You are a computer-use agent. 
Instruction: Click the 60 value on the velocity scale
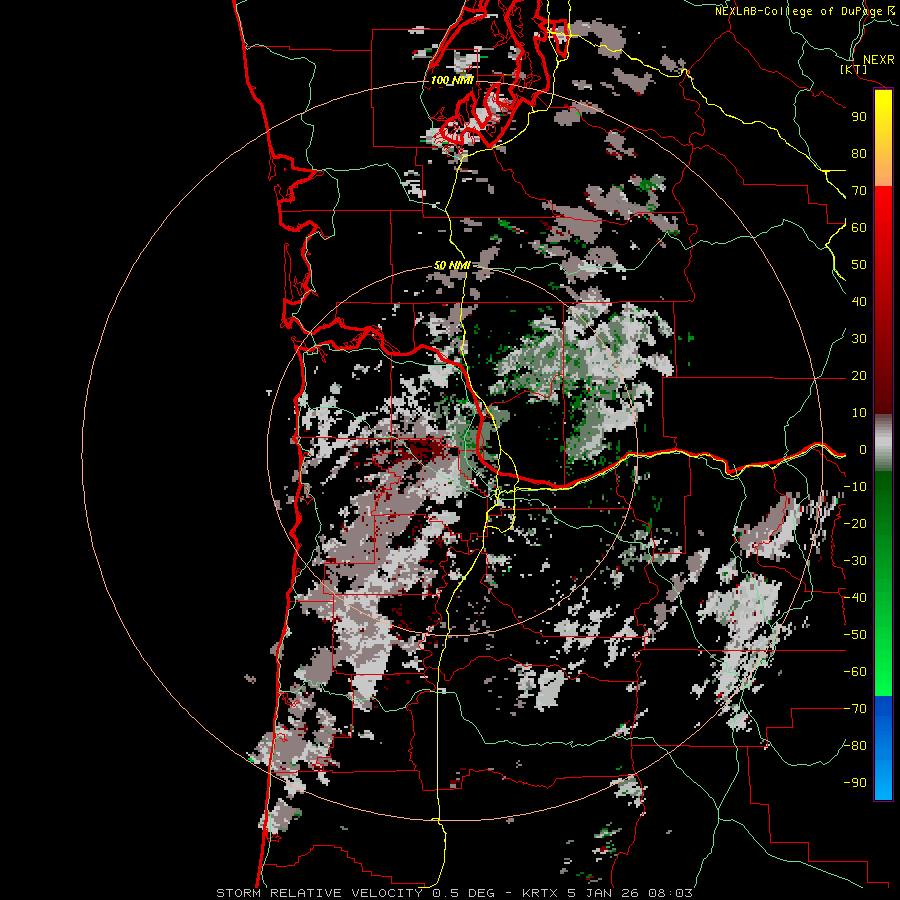[x=859, y=228]
